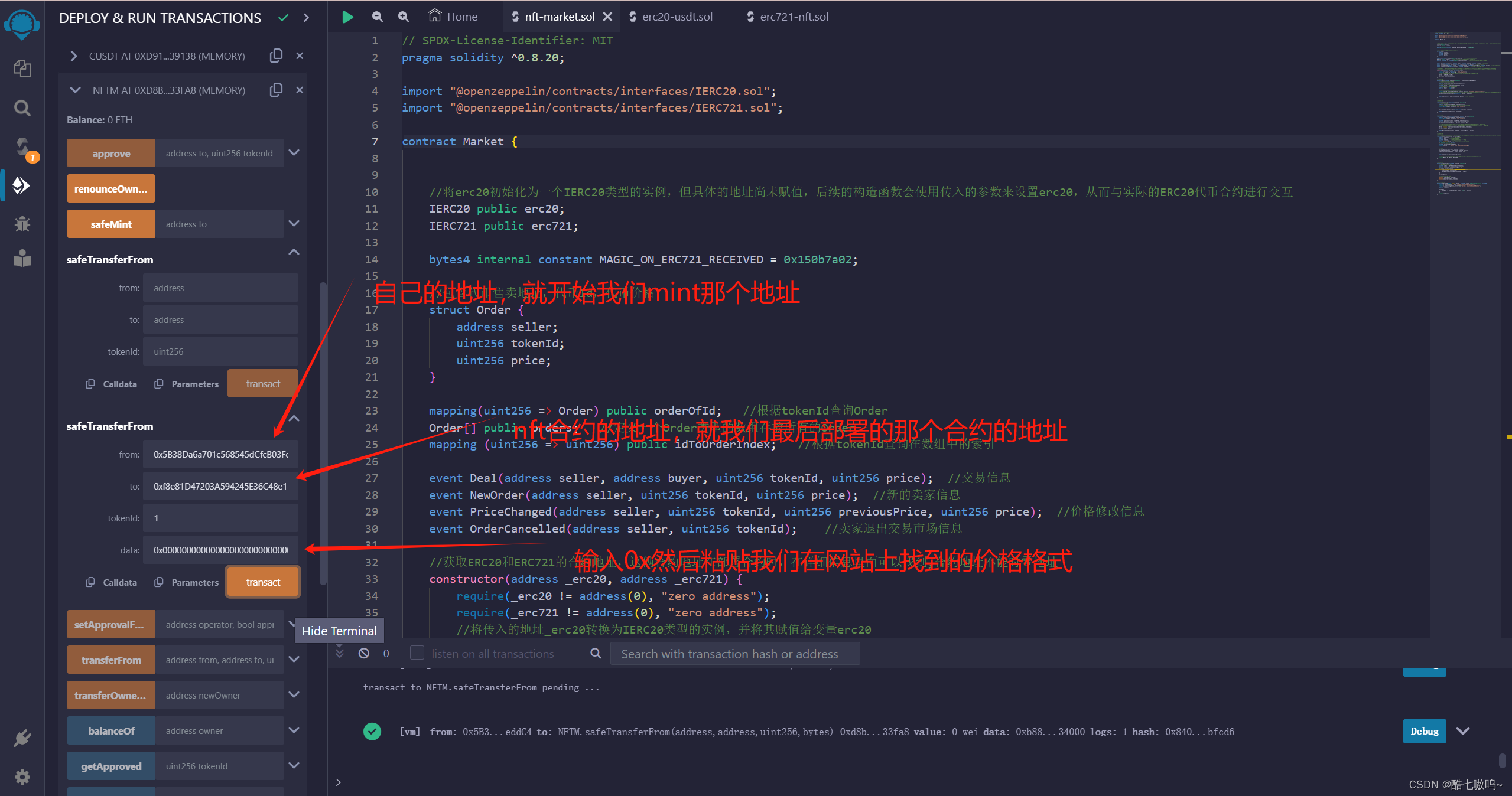Click the safeMint function button
The width and height of the screenshot is (1512, 796).
click(111, 224)
